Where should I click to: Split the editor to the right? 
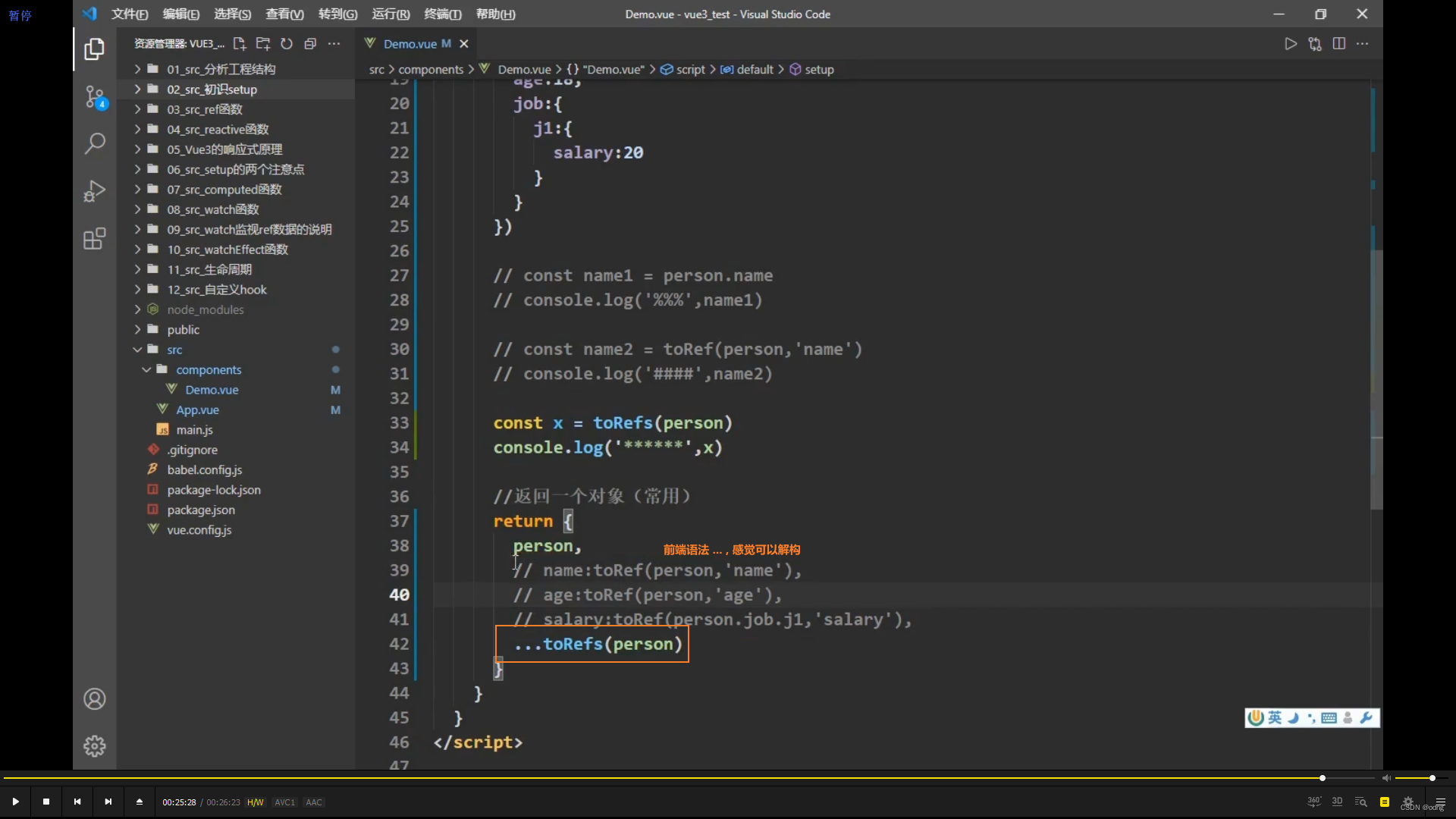click(1339, 44)
